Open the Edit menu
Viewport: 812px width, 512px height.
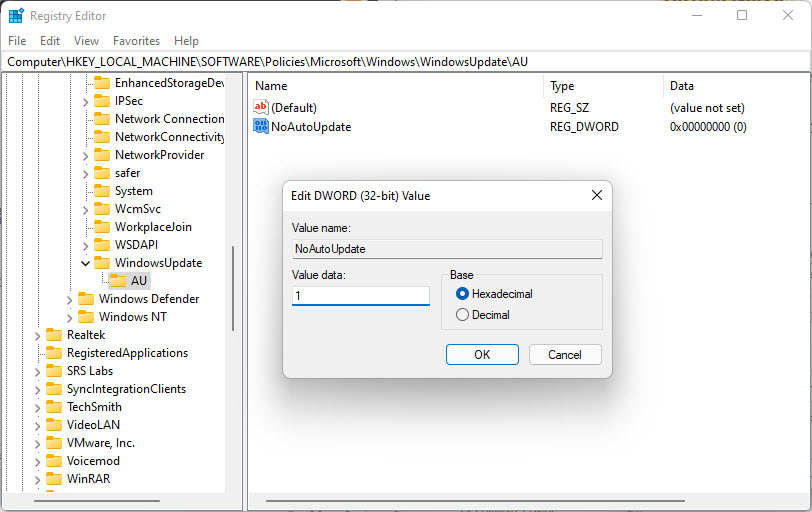(x=50, y=40)
